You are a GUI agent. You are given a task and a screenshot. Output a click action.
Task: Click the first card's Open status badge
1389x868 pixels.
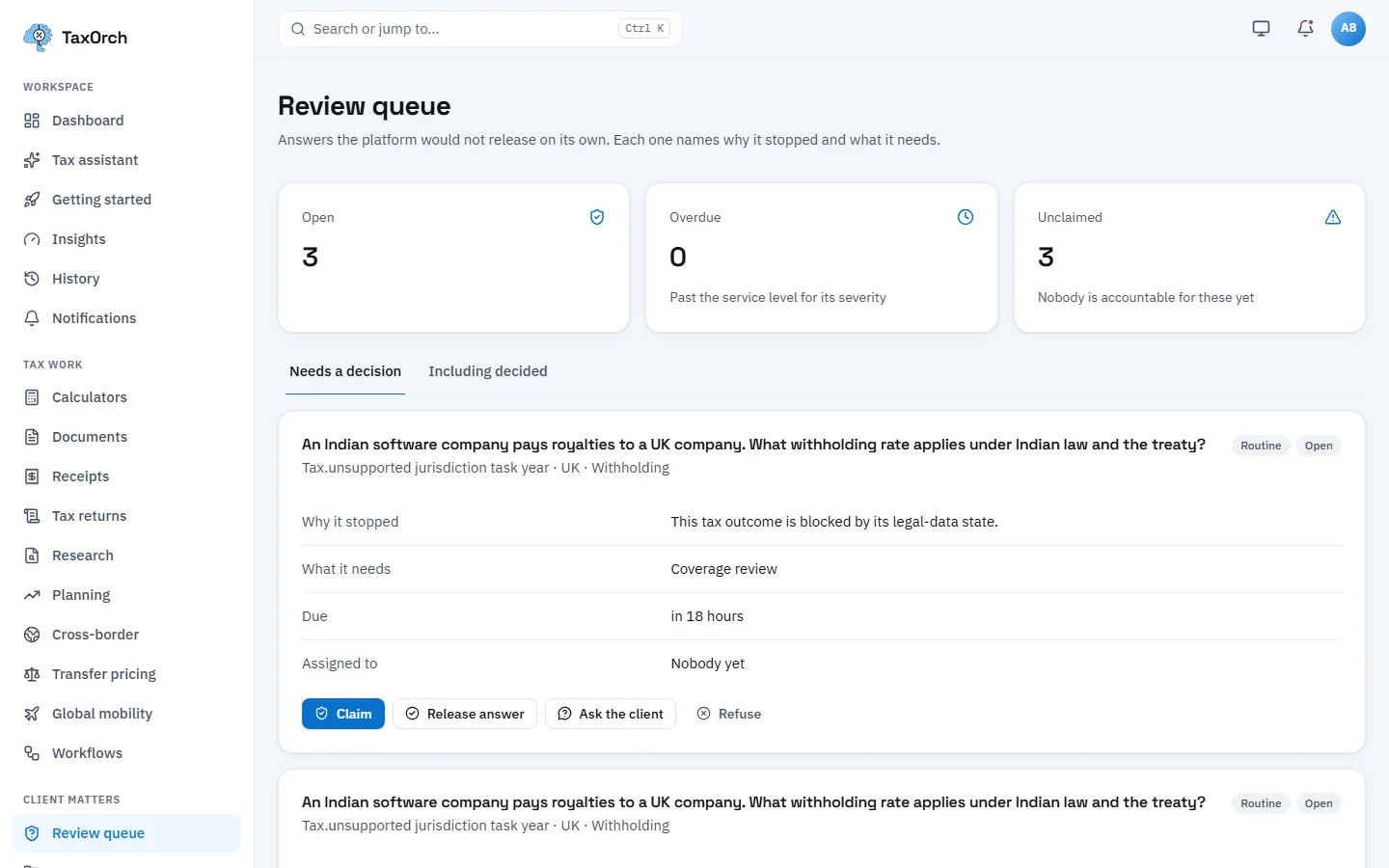(x=1319, y=446)
